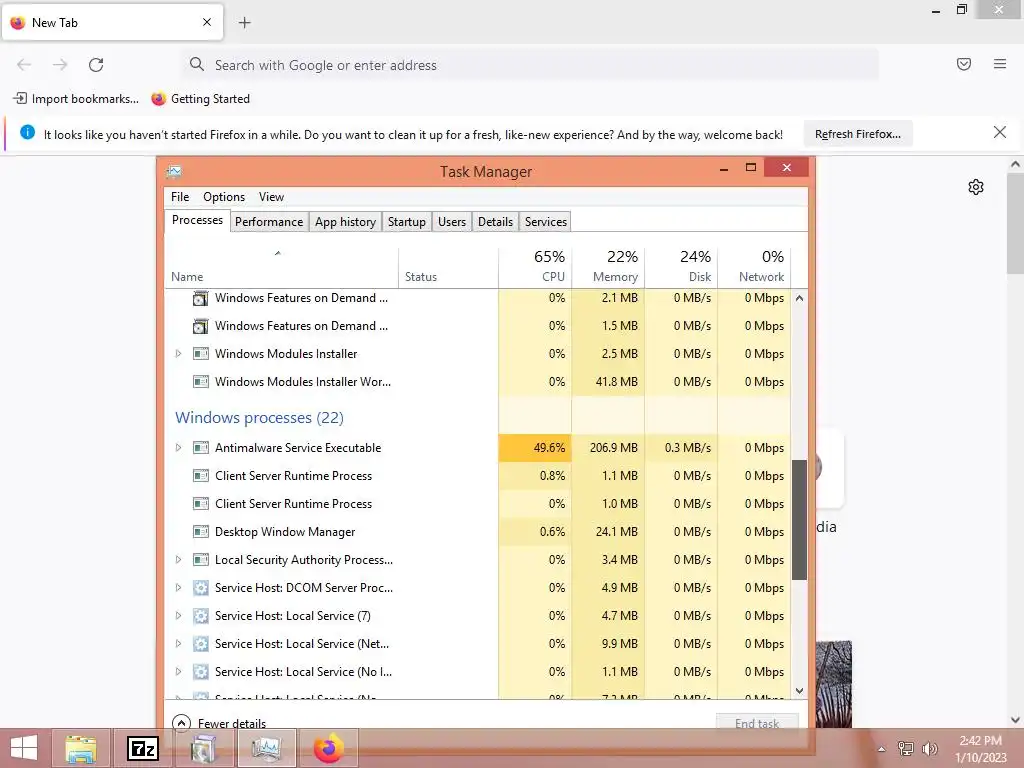Viewport: 1024px width, 768px height.
Task: Open the Windows Start button
Action: point(24,748)
